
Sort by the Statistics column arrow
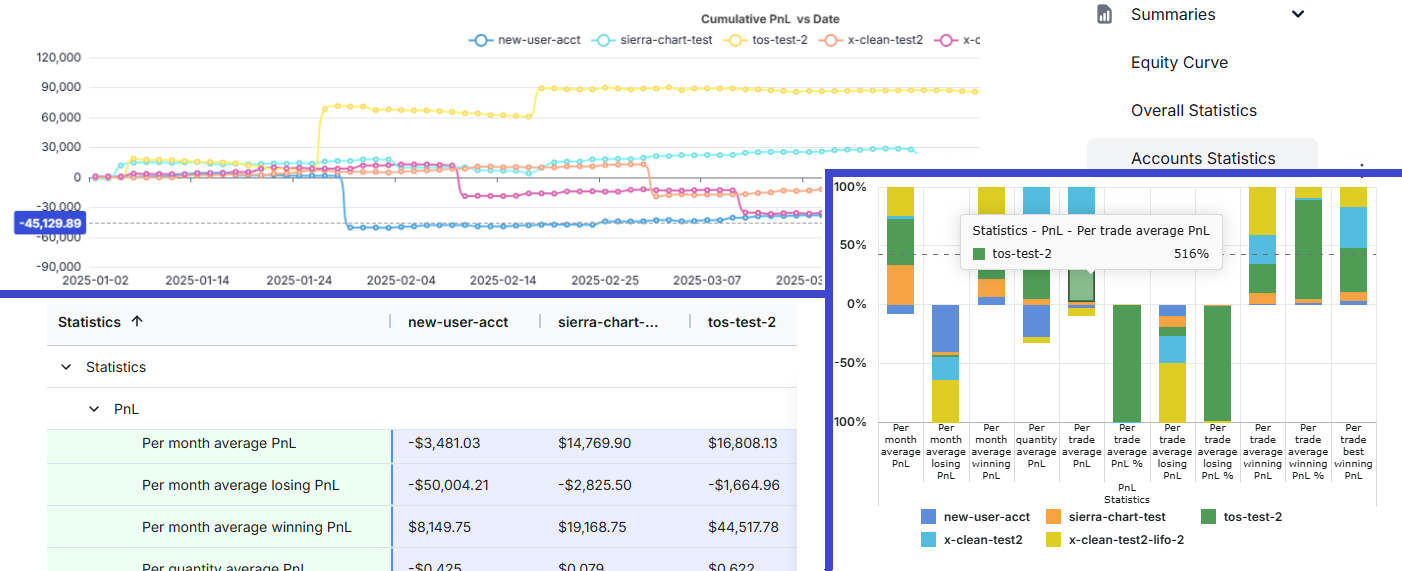click(x=137, y=322)
